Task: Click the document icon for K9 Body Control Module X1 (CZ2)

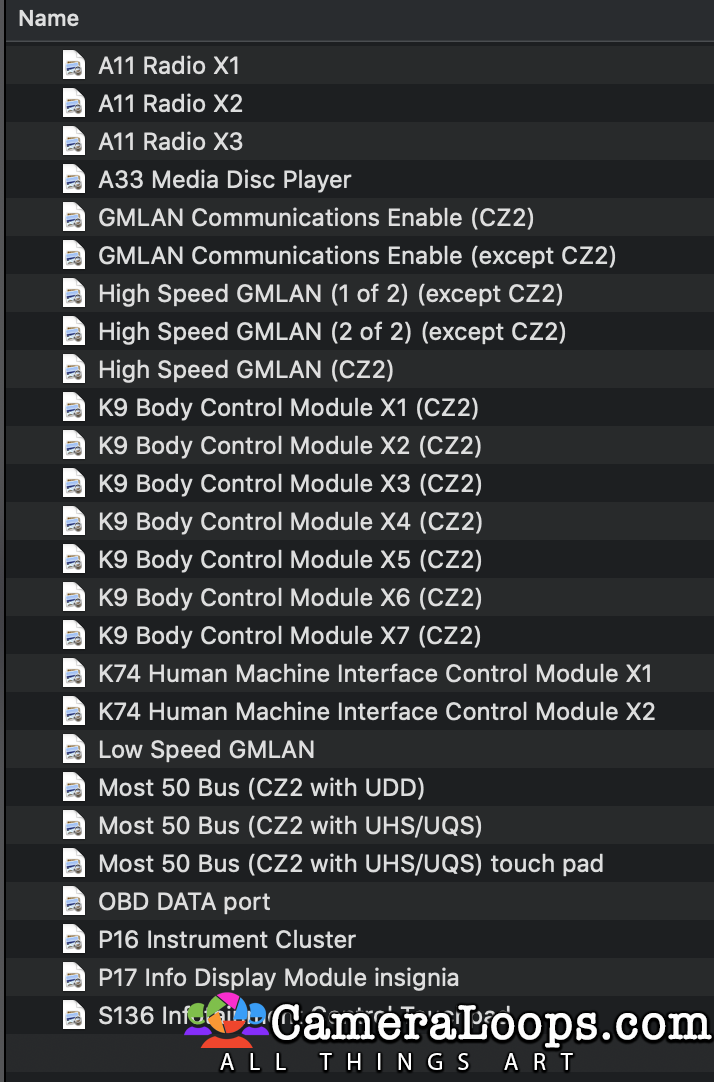Action: pos(74,407)
